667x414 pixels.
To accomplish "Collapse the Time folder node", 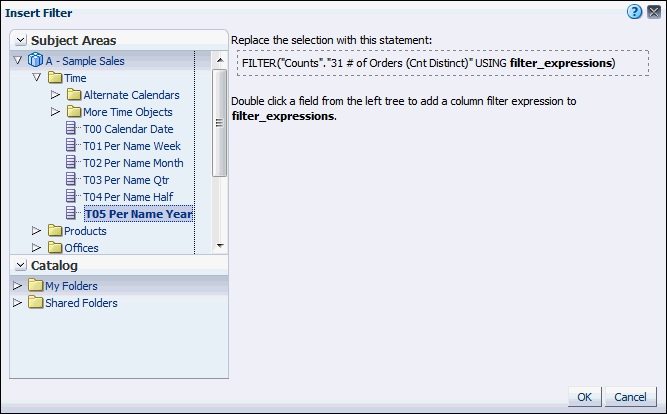I will 37,77.
